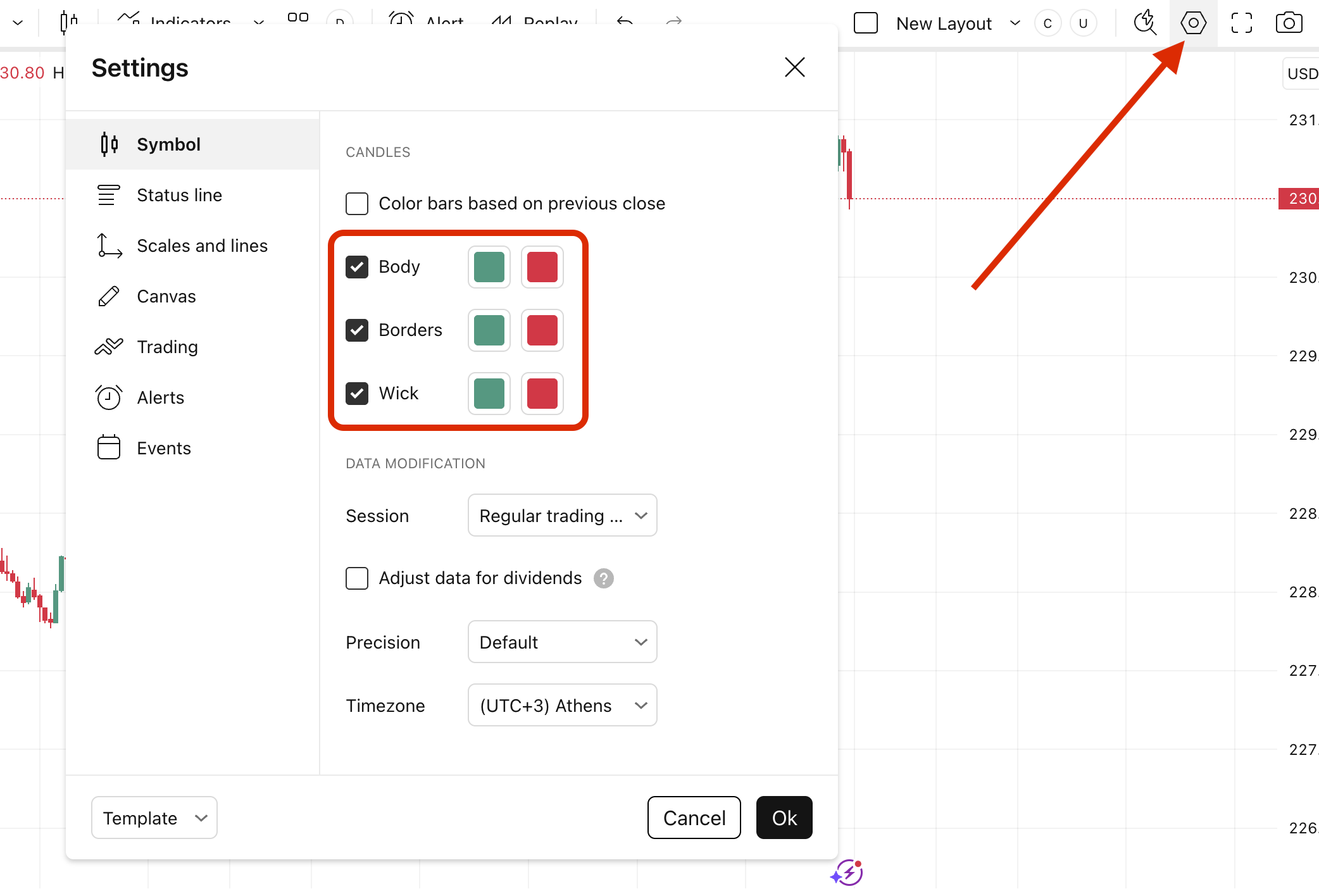This screenshot has height=896, width=1319.
Task: Pick the red Wick color swatch
Action: coord(542,394)
